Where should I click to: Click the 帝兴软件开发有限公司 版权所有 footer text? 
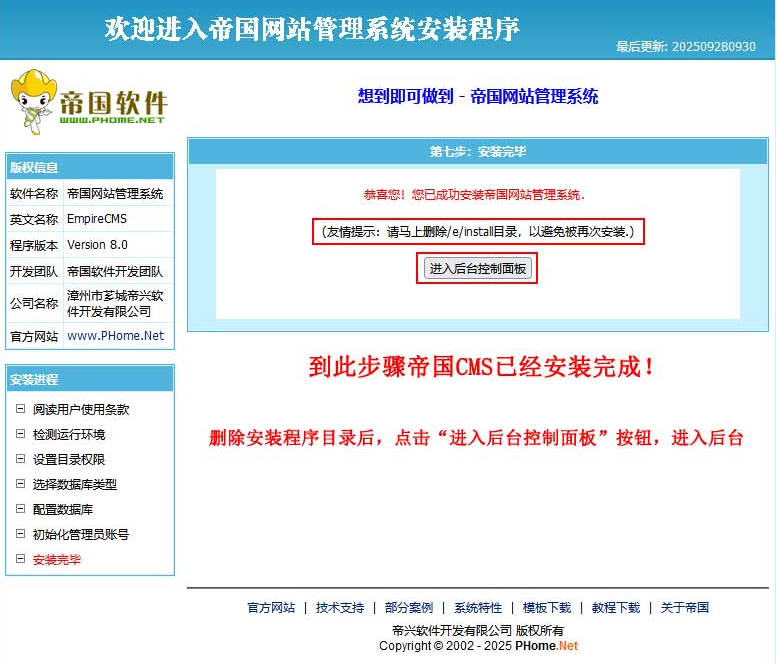pos(478,630)
